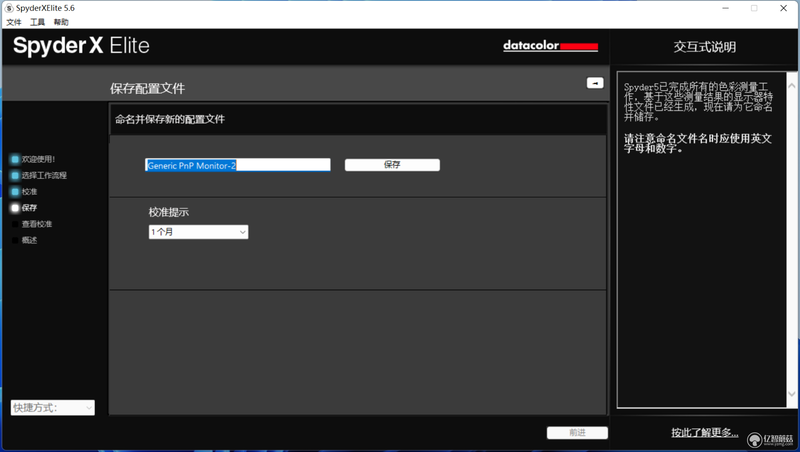This screenshot has height=452, width=800.
Task: Click the blue indicator beside 欢迎使用
Action: point(15,159)
